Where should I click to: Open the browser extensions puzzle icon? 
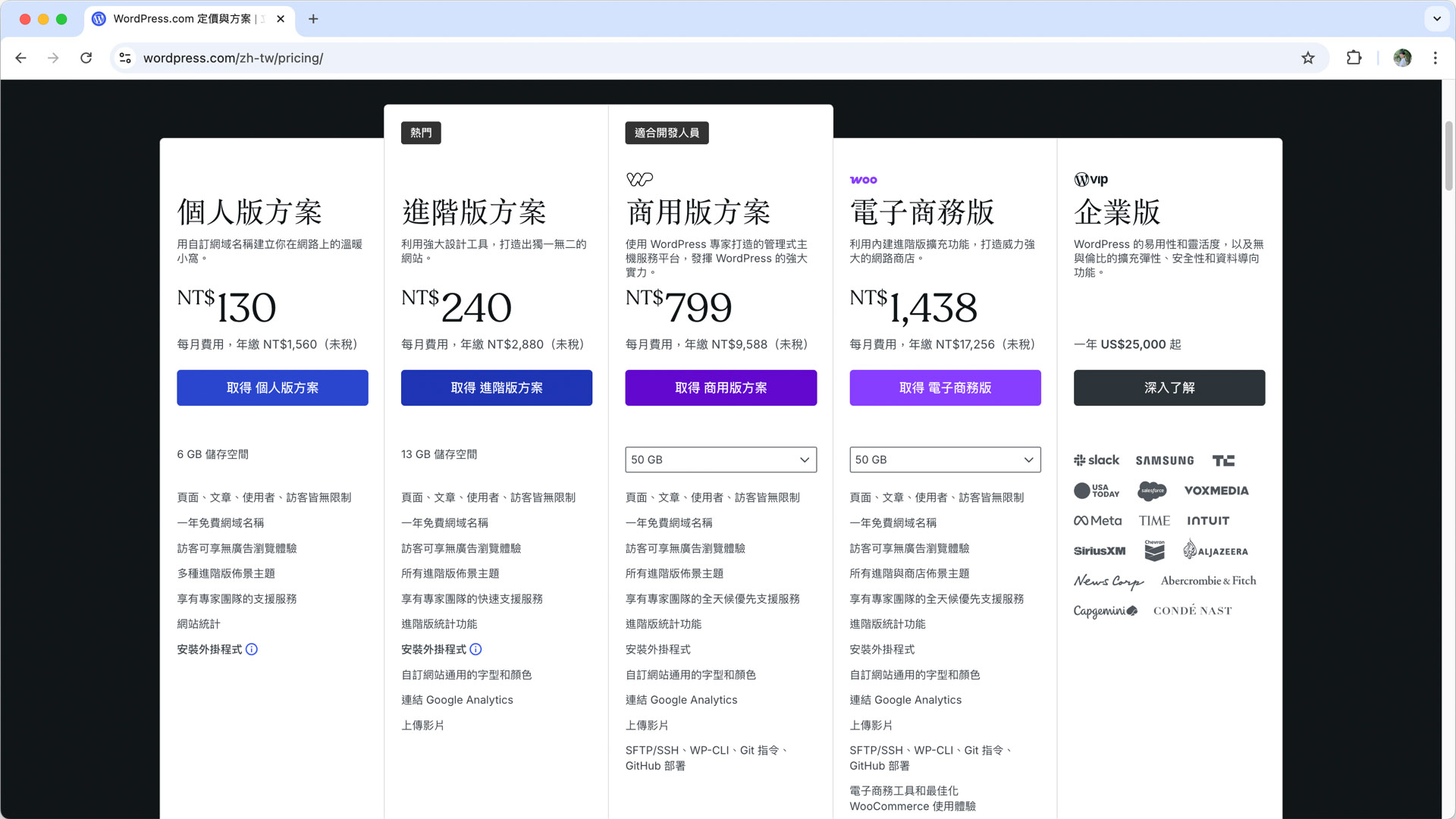(x=1354, y=58)
